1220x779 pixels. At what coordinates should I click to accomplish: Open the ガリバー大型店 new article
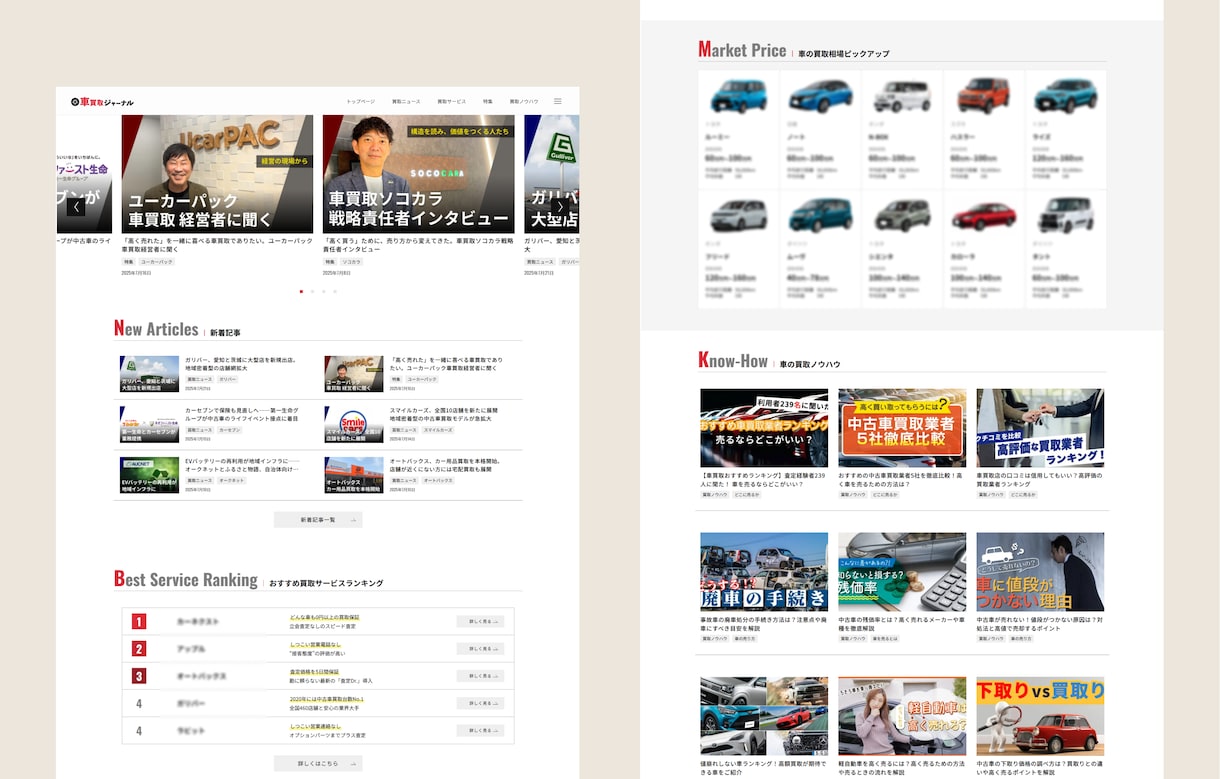click(215, 374)
